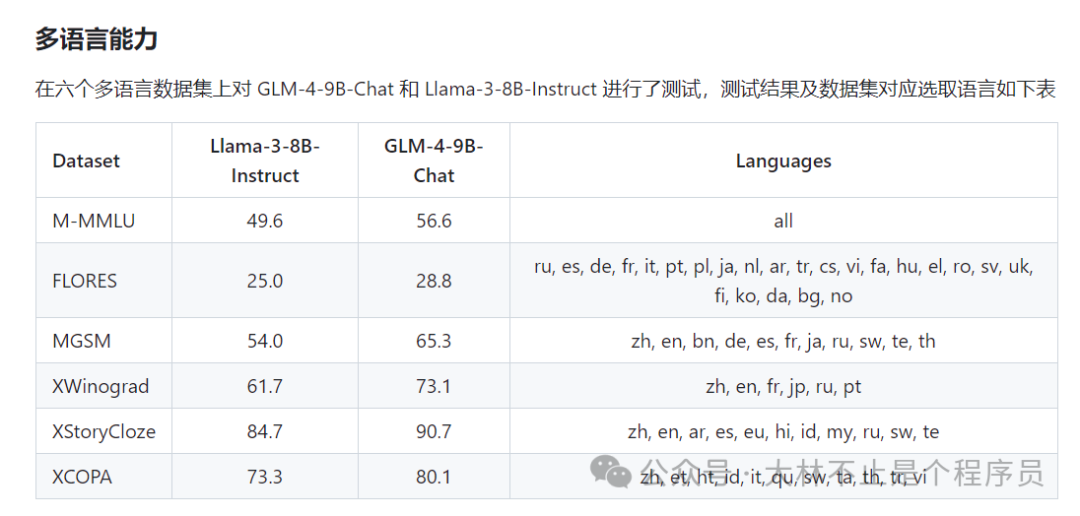Image resolution: width=1080 pixels, height=516 pixels.
Task: Select the FLORES dataset cell
Action: (x=84, y=280)
